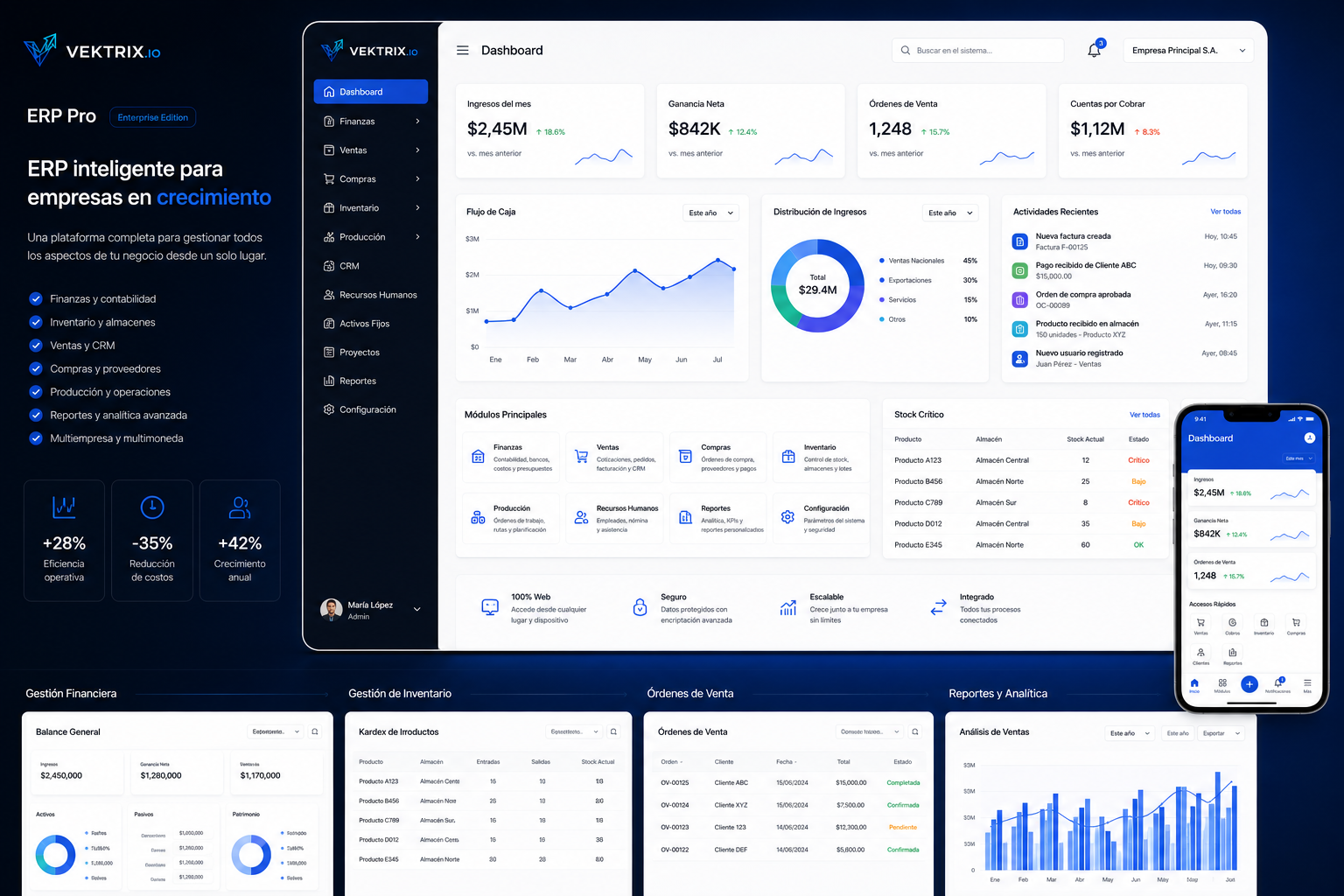Open the Recursos Humanos module icon

pos(581,518)
